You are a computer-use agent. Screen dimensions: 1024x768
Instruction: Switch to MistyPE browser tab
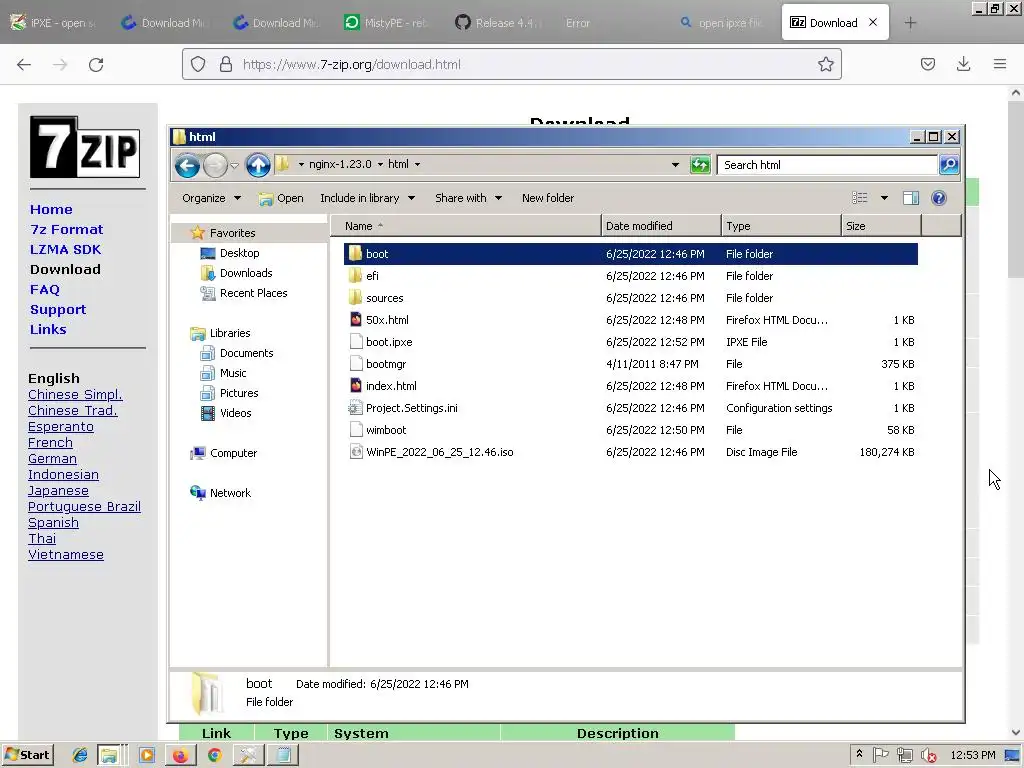coord(387,23)
